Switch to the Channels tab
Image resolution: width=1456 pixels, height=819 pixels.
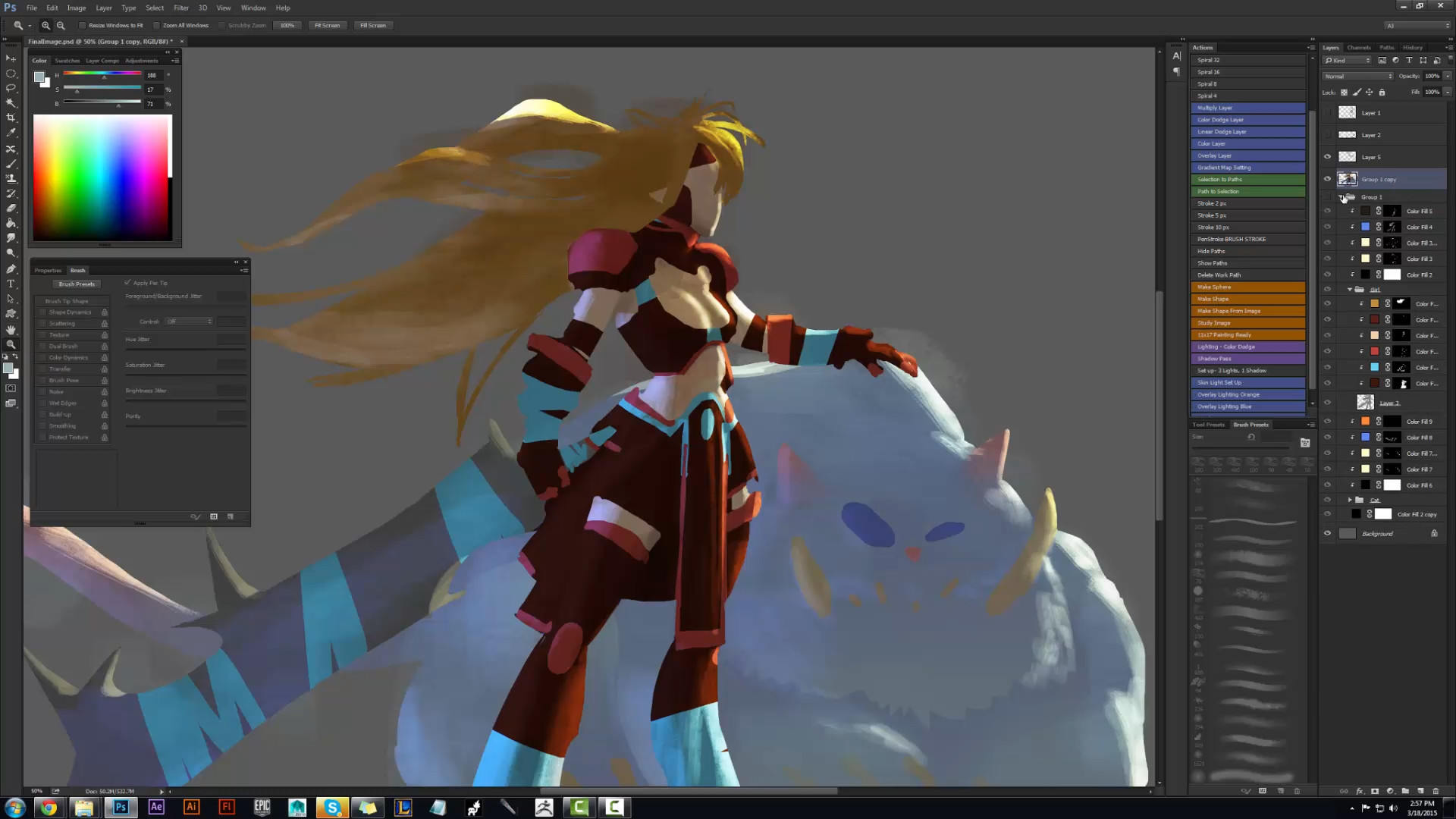click(1359, 48)
